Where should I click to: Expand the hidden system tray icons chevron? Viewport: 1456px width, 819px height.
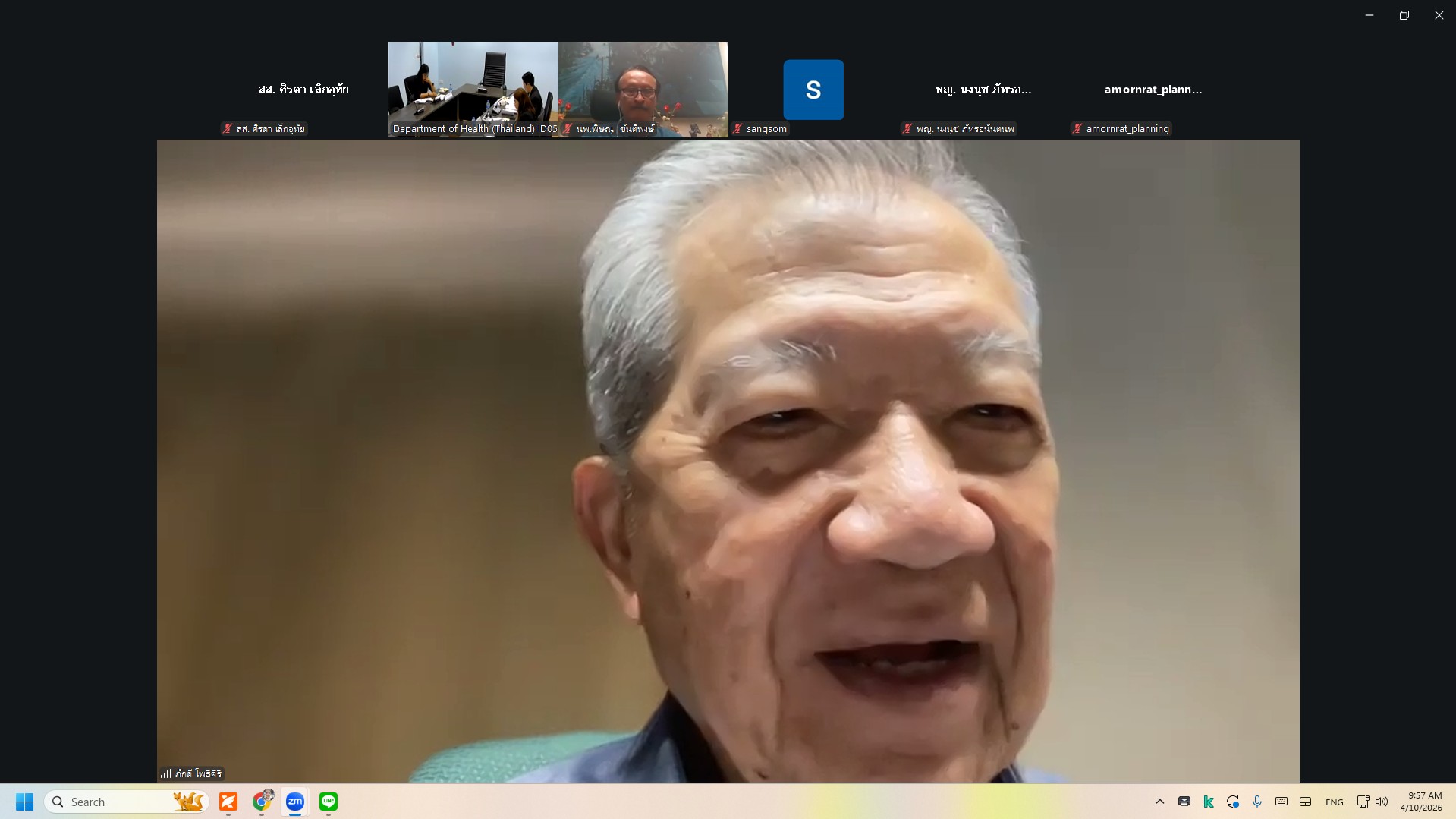click(1160, 802)
